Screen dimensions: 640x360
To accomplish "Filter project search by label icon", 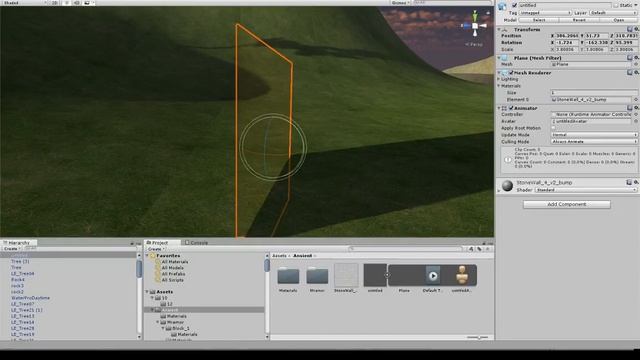I will [x=479, y=249].
